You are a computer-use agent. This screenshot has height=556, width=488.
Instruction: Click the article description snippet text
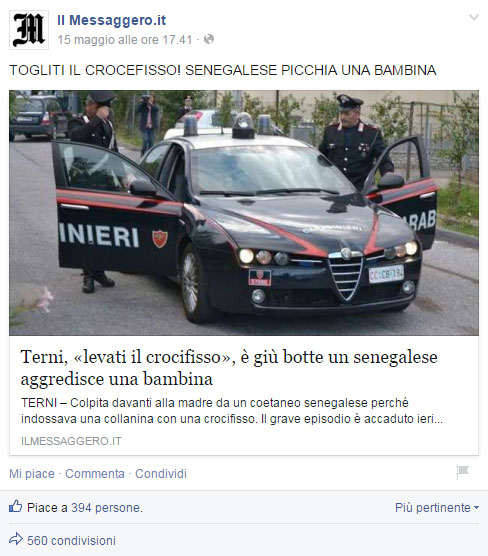232,411
